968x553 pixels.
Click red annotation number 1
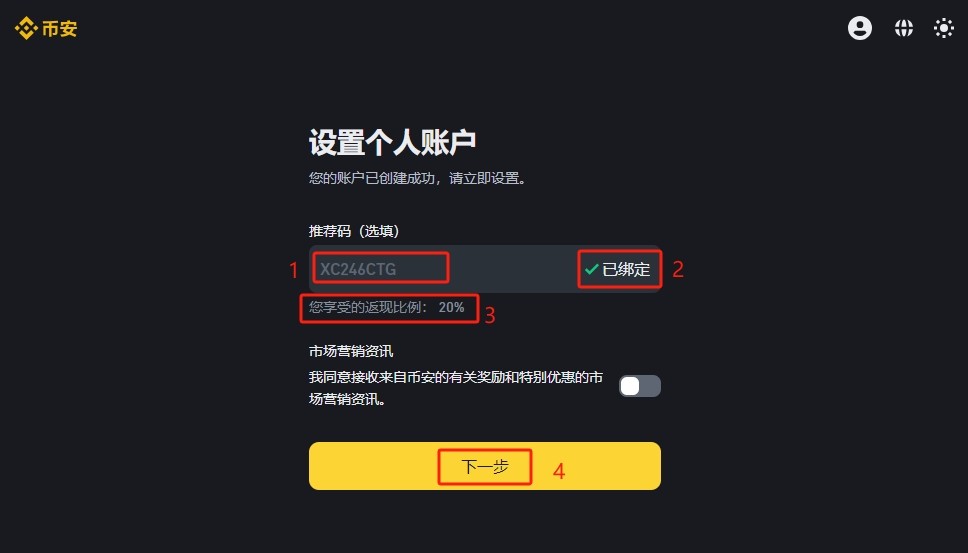pyautogui.click(x=294, y=270)
